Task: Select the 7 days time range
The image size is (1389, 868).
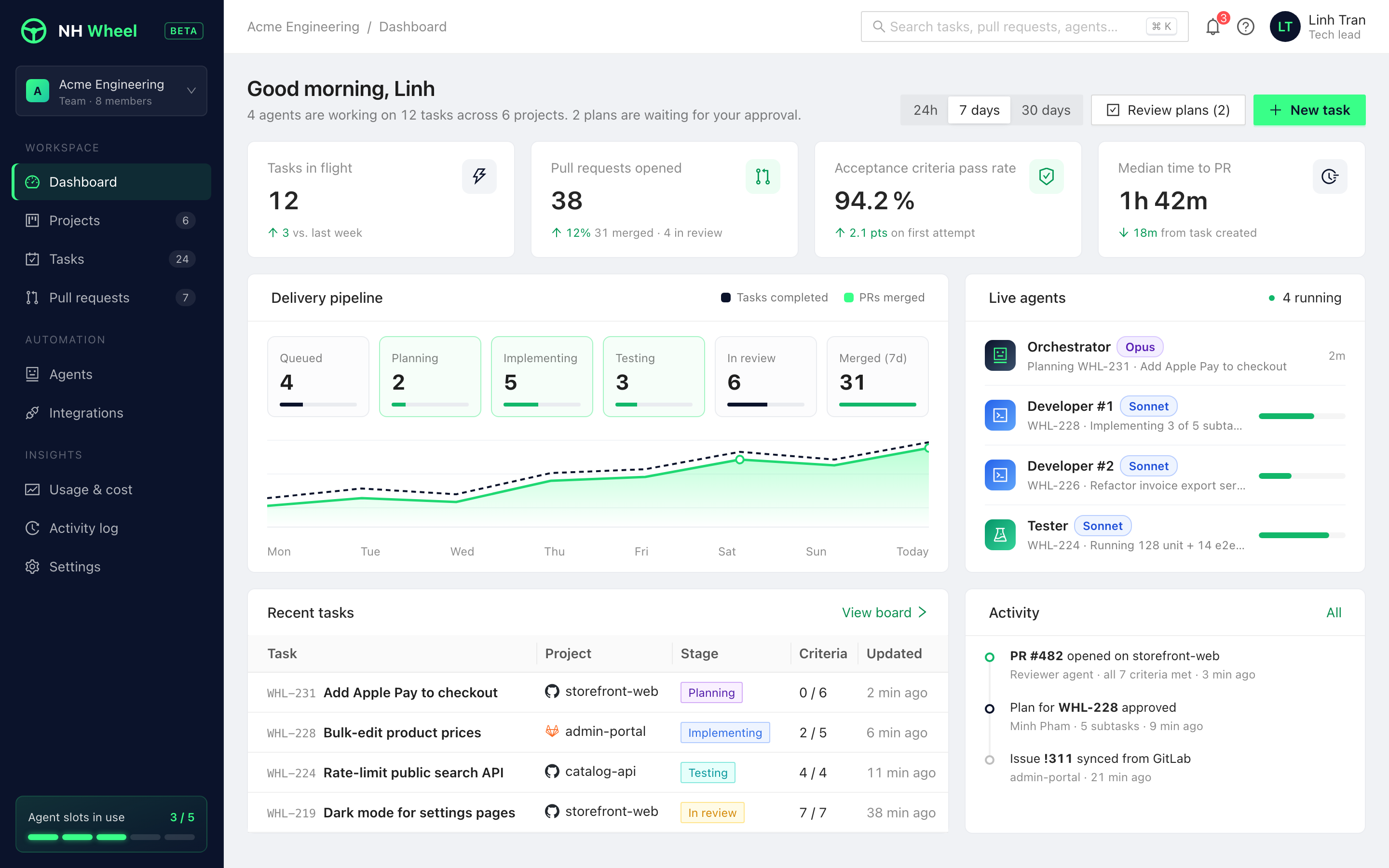Action: [x=979, y=109]
